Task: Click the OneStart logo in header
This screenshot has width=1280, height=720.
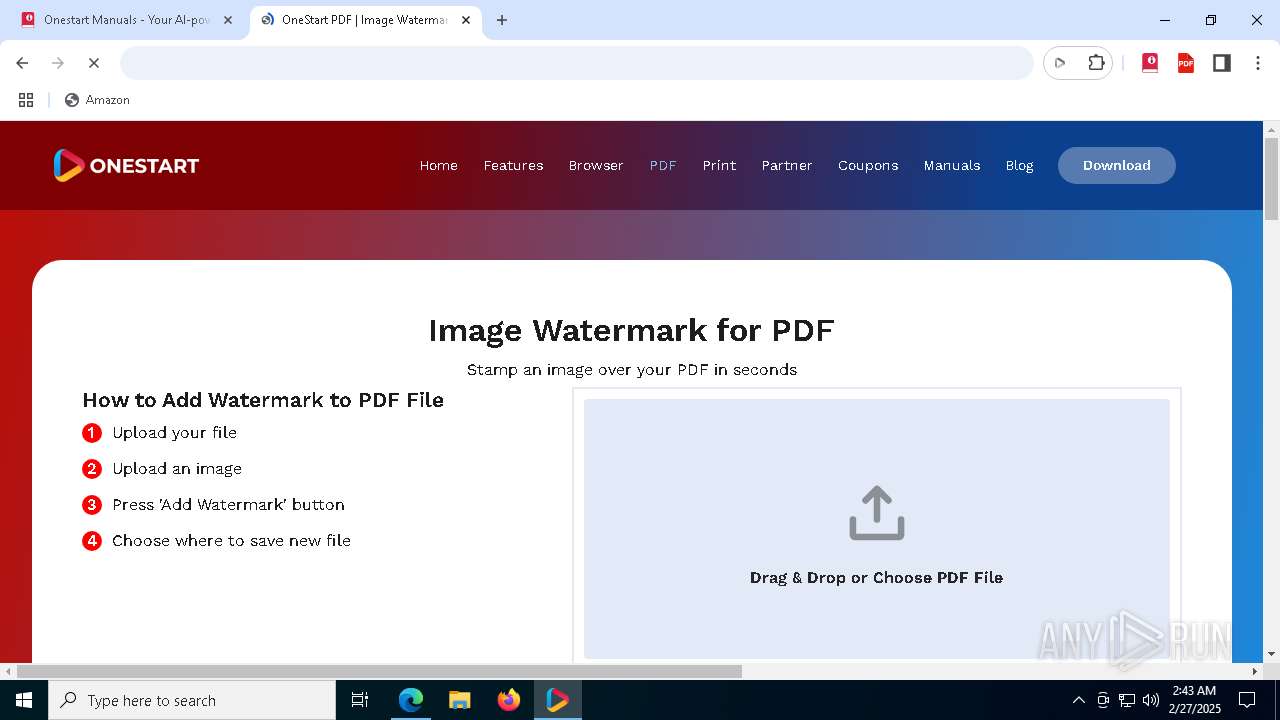Action: click(126, 165)
